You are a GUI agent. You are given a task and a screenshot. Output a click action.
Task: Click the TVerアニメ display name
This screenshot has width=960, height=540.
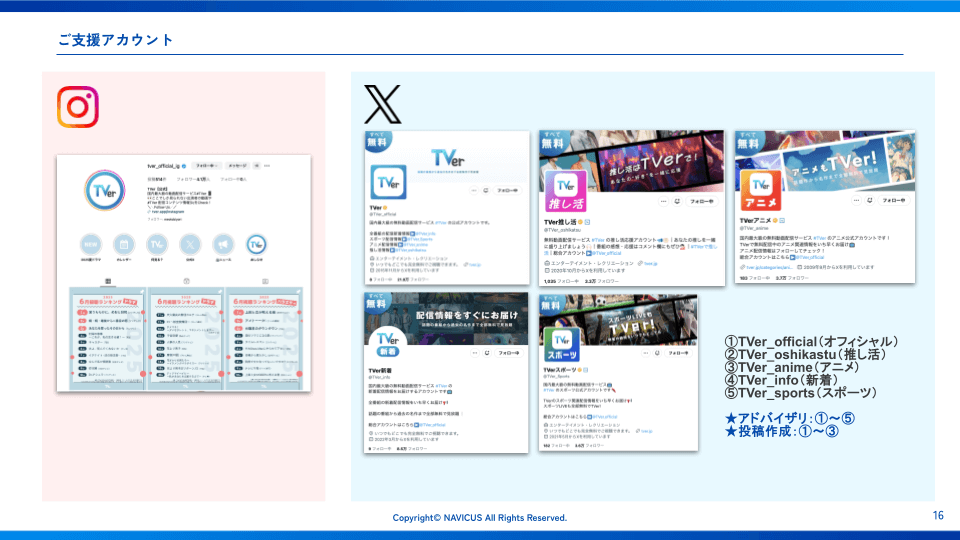[756, 220]
